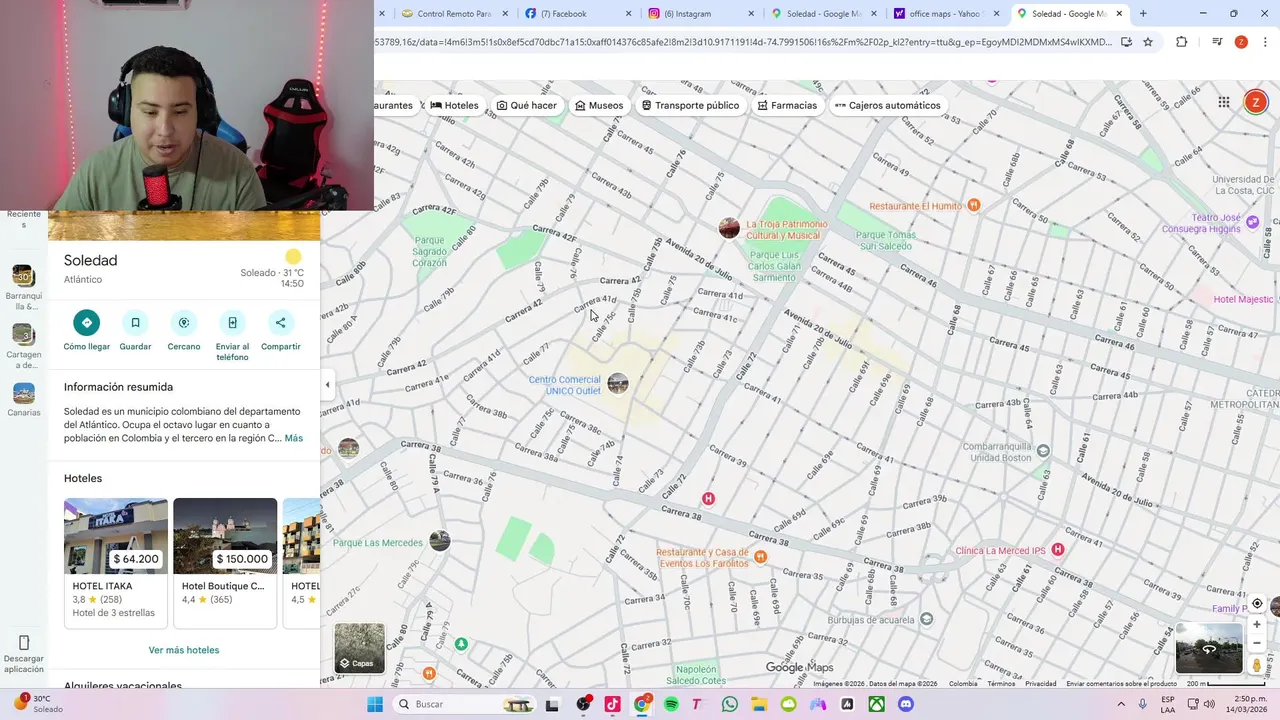The image size is (1280, 720).
Task: Open Términos link in map footer
Action: pos(1001,684)
